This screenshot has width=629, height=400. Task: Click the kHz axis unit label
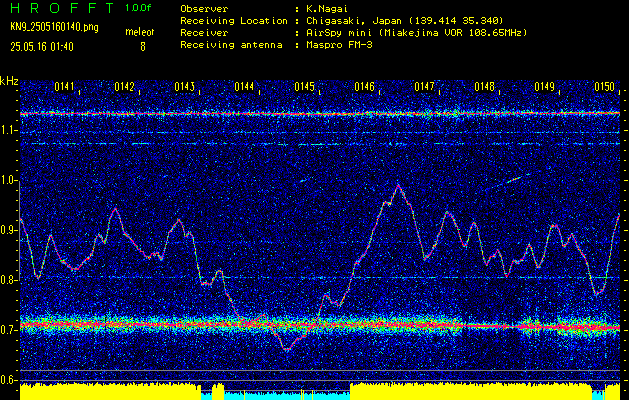9,81
